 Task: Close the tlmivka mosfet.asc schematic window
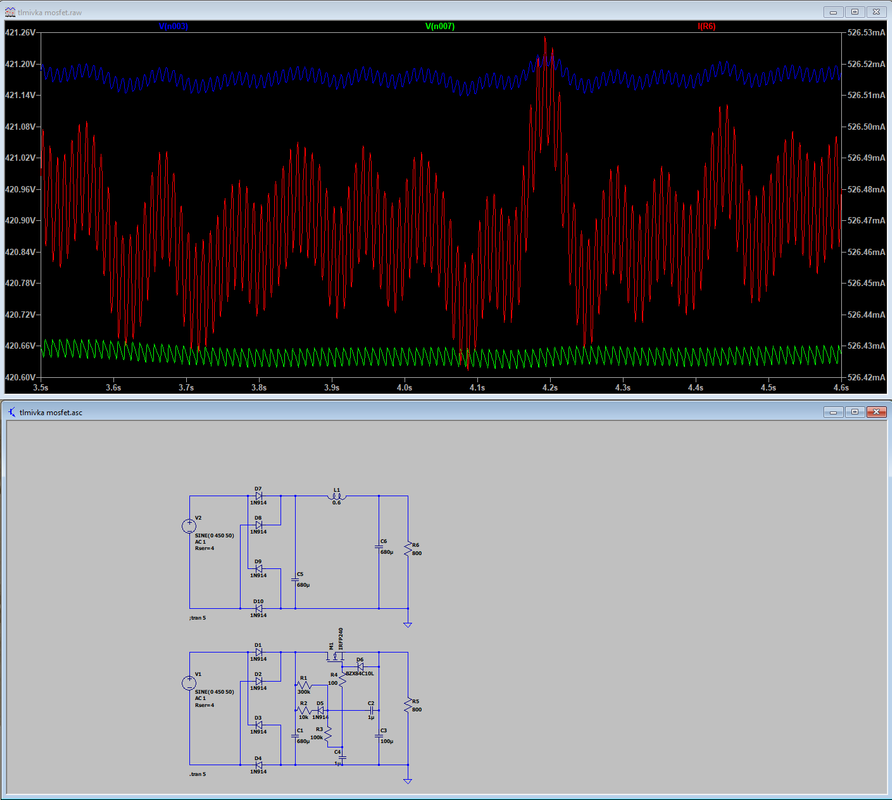(877, 411)
